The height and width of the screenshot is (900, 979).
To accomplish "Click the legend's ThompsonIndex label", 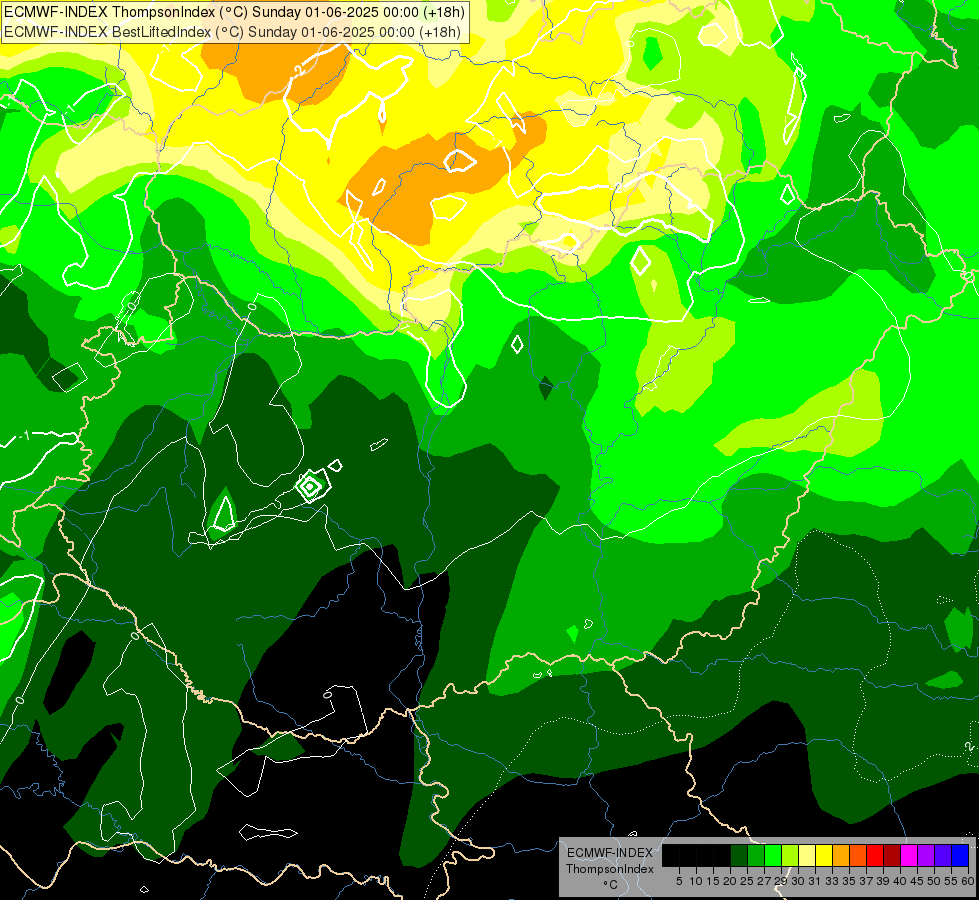I will pos(610,869).
